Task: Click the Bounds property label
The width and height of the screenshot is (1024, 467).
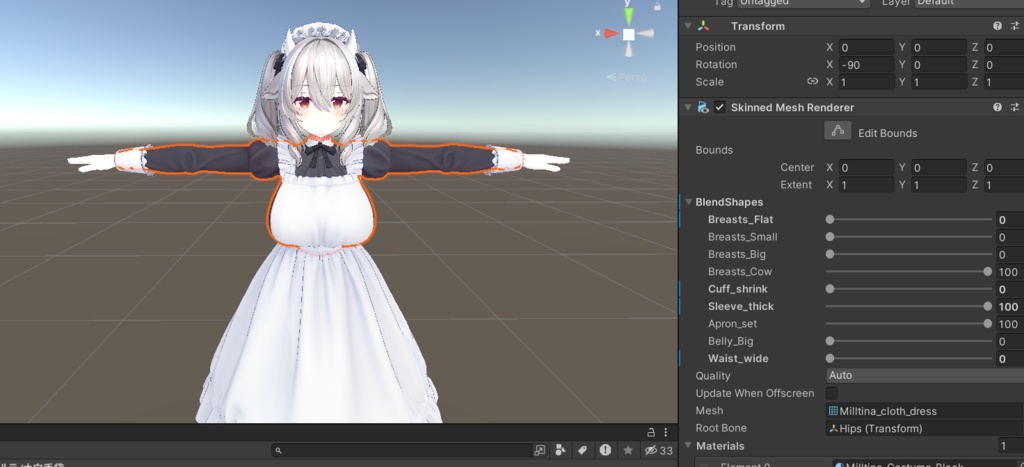Action: (714, 150)
